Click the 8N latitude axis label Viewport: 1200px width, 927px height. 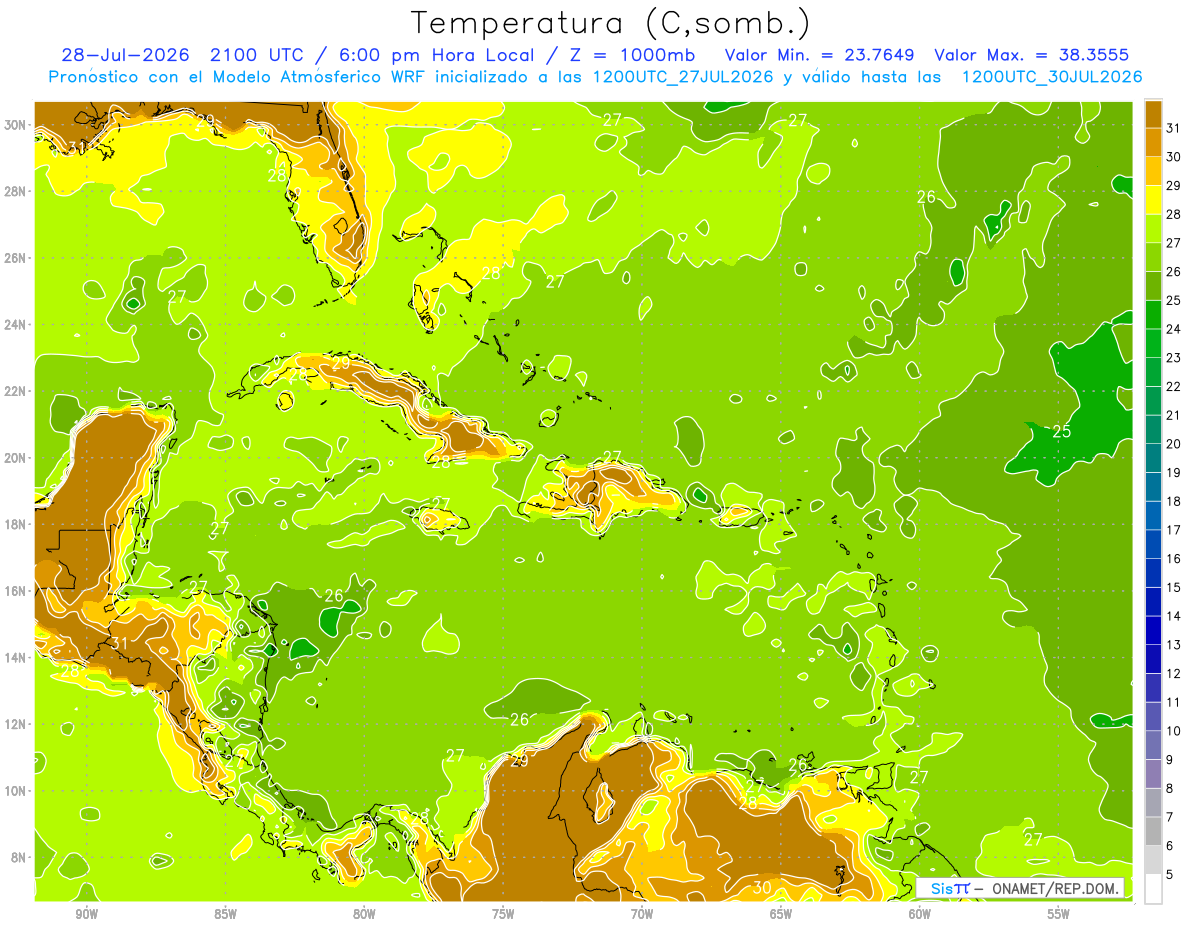19,857
